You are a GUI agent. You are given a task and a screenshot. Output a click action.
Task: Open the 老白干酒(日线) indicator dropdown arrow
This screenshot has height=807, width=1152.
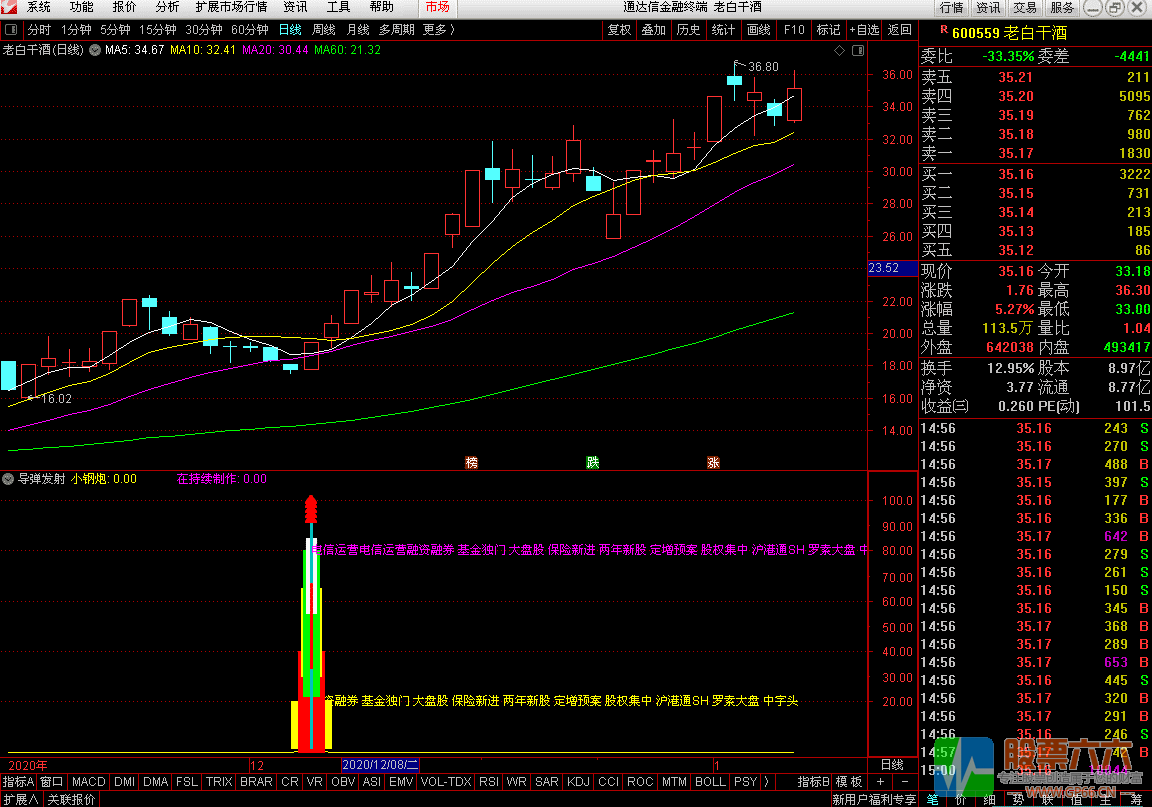tap(95, 50)
